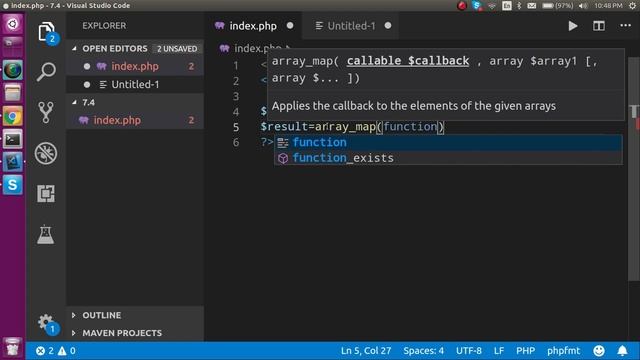Image resolution: width=640 pixels, height=360 pixels.
Task: Open the Files manager in the dock
Action: point(12,93)
